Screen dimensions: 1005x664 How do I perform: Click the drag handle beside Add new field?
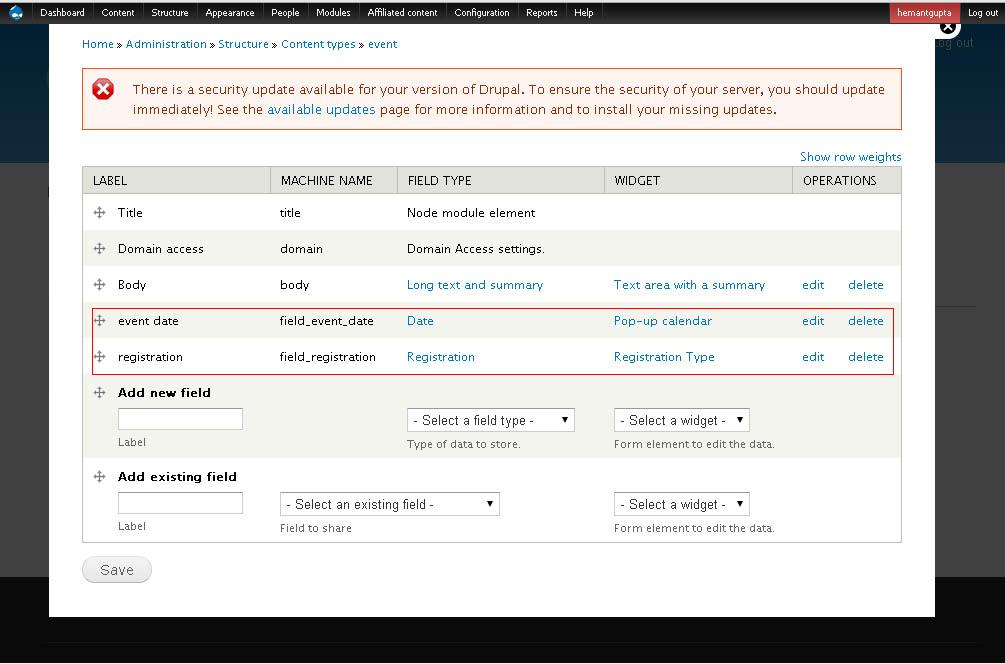tap(99, 393)
